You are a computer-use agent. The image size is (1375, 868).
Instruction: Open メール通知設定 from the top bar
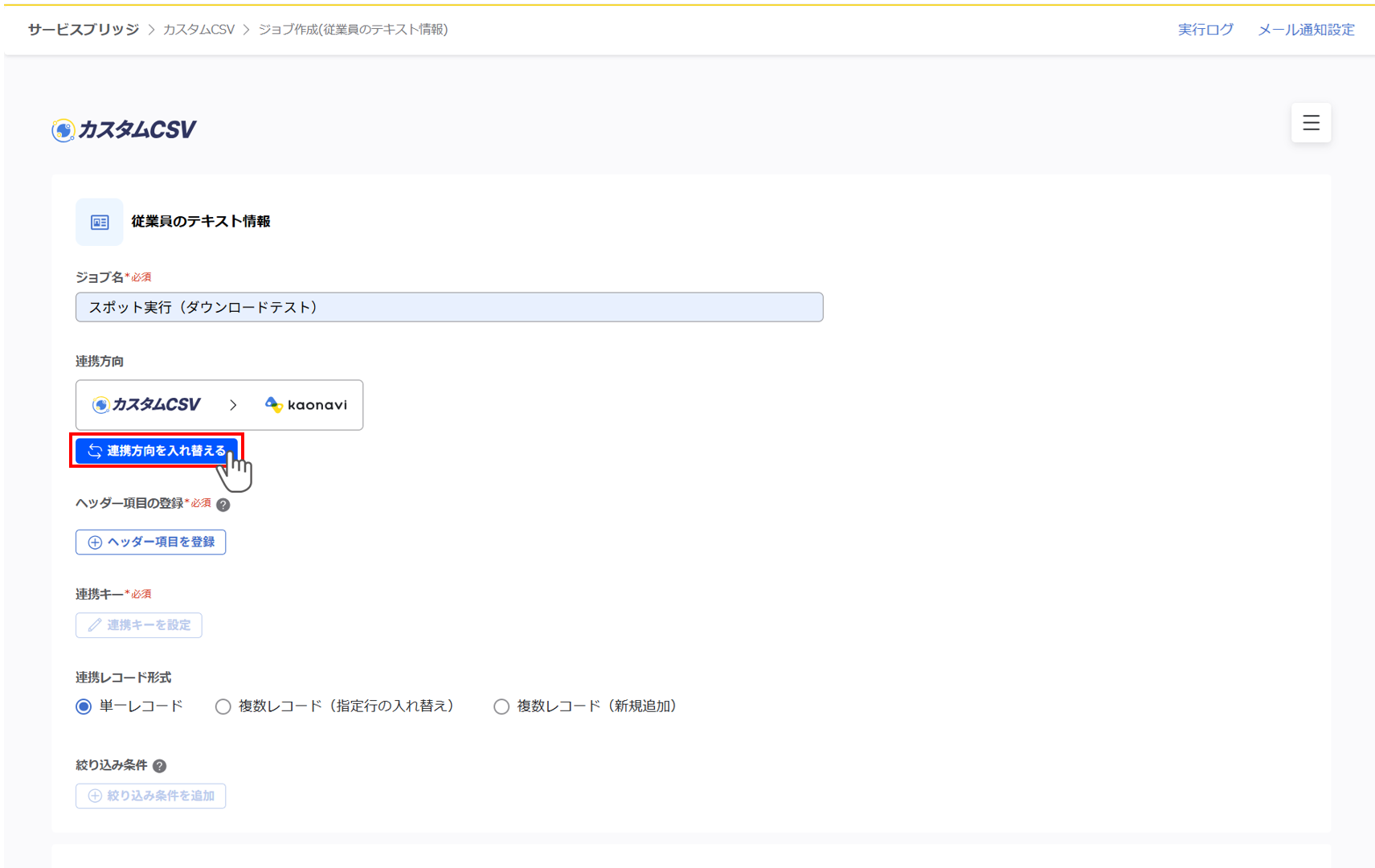pyautogui.click(x=1305, y=29)
